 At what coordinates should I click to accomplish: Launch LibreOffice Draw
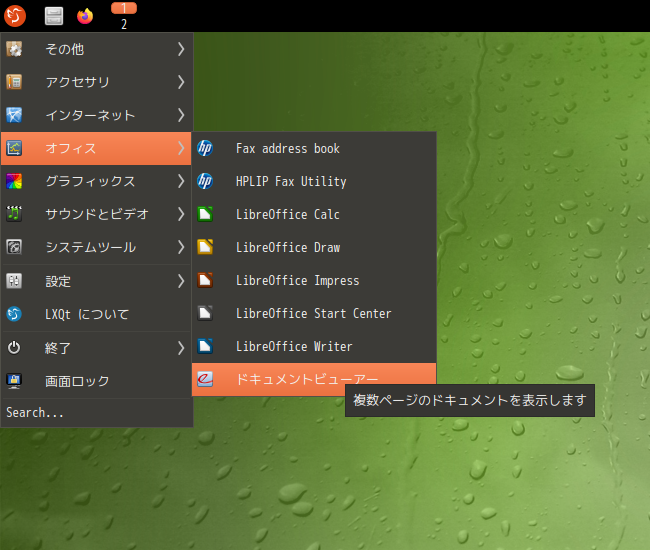pos(314,247)
